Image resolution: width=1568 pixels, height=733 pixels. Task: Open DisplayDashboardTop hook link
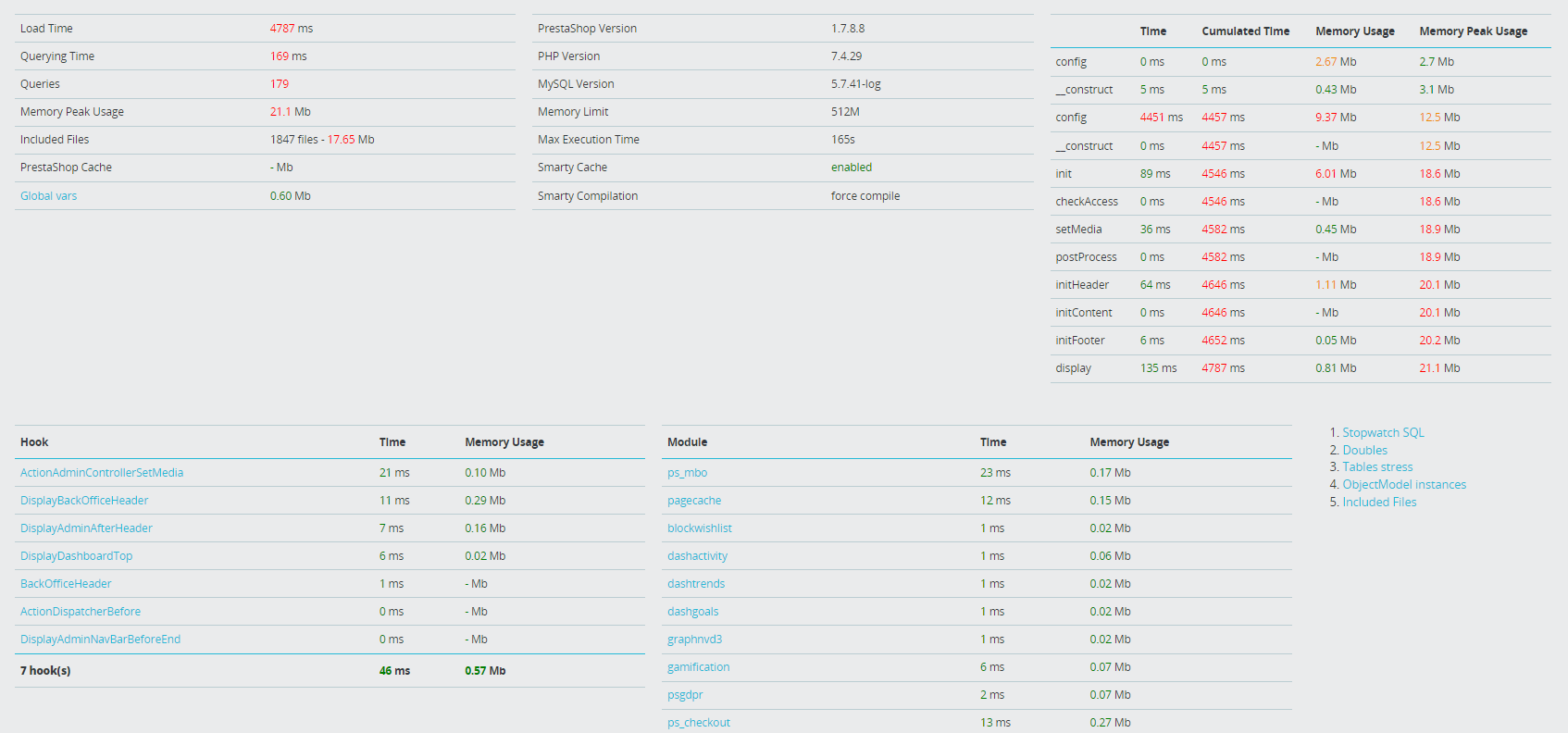76,556
